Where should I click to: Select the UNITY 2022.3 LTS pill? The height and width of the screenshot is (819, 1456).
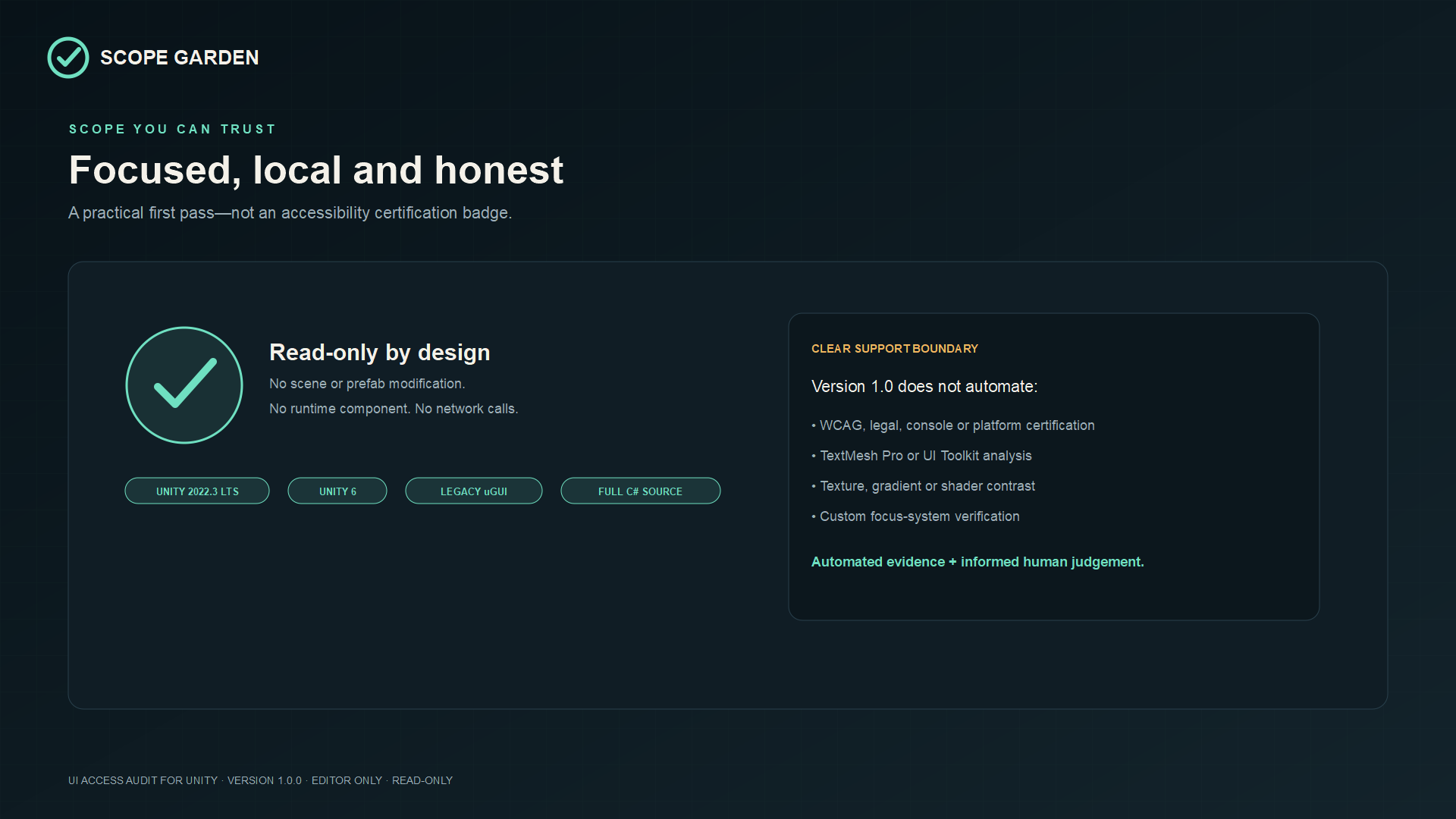click(x=197, y=491)
